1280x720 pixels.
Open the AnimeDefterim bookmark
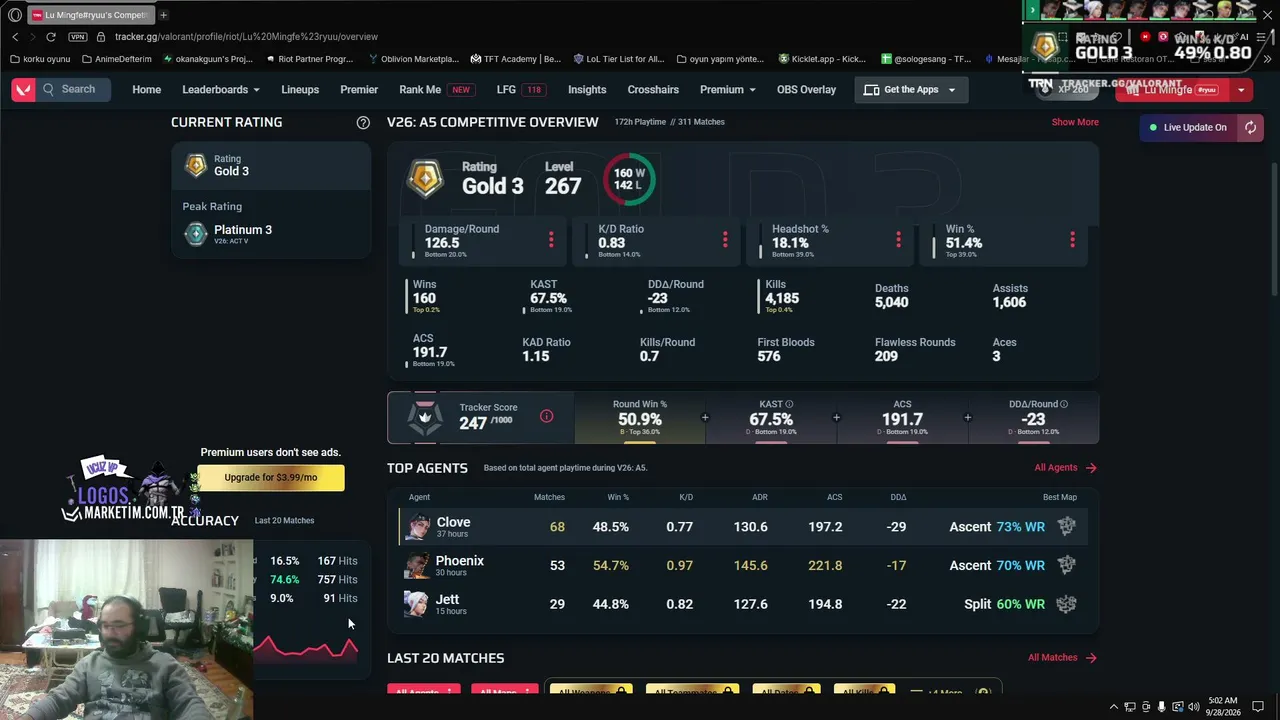pos(116,59)
